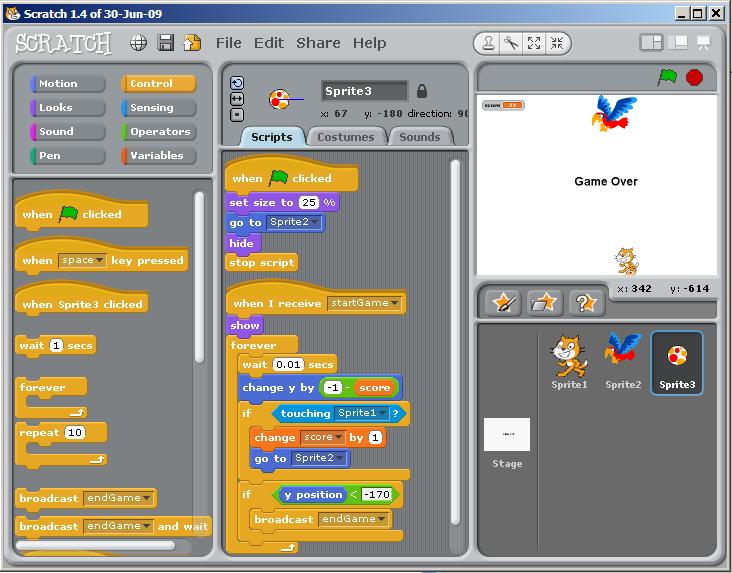
Task: Open the Edit menu
Action: [269, 43]
